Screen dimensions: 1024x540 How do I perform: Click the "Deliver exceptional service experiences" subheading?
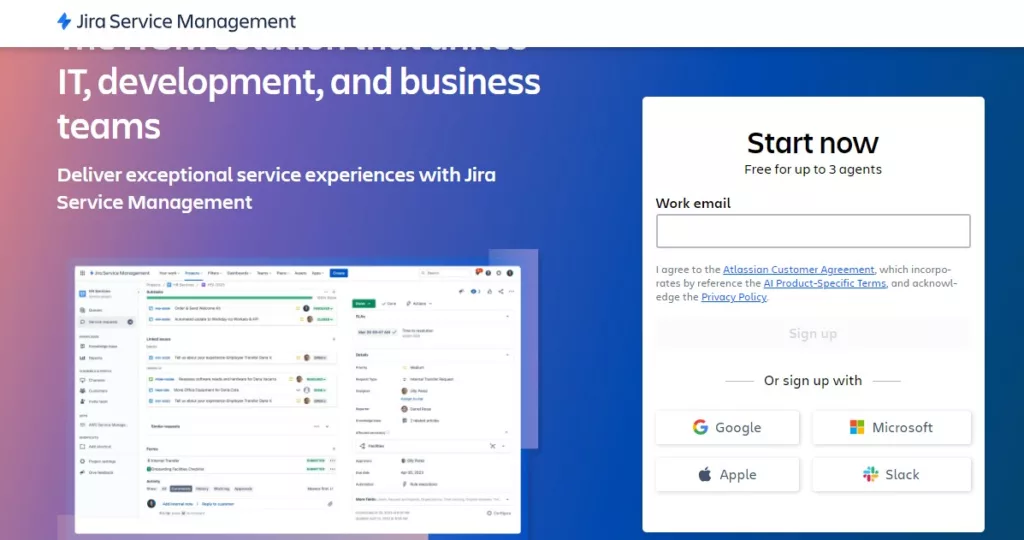pos(276,188)
